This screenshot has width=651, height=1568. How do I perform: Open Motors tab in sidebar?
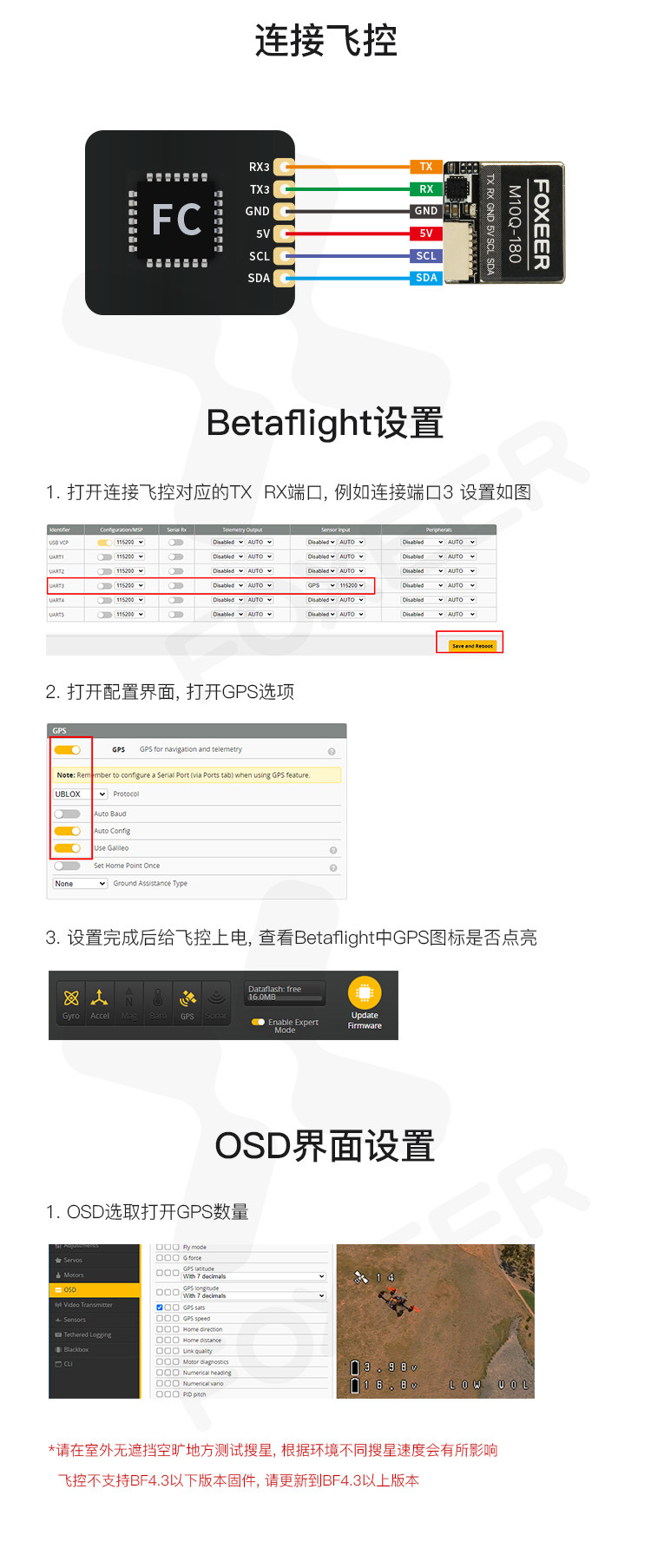pos(95,1275)
